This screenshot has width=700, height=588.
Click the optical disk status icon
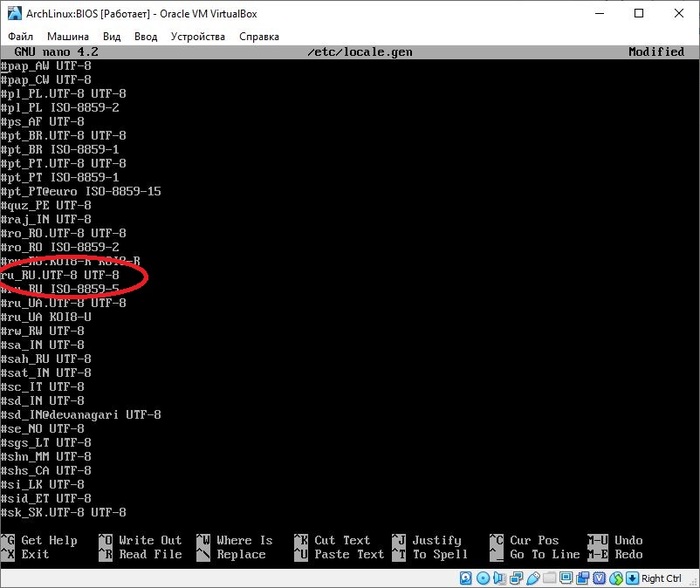[483, 578]
